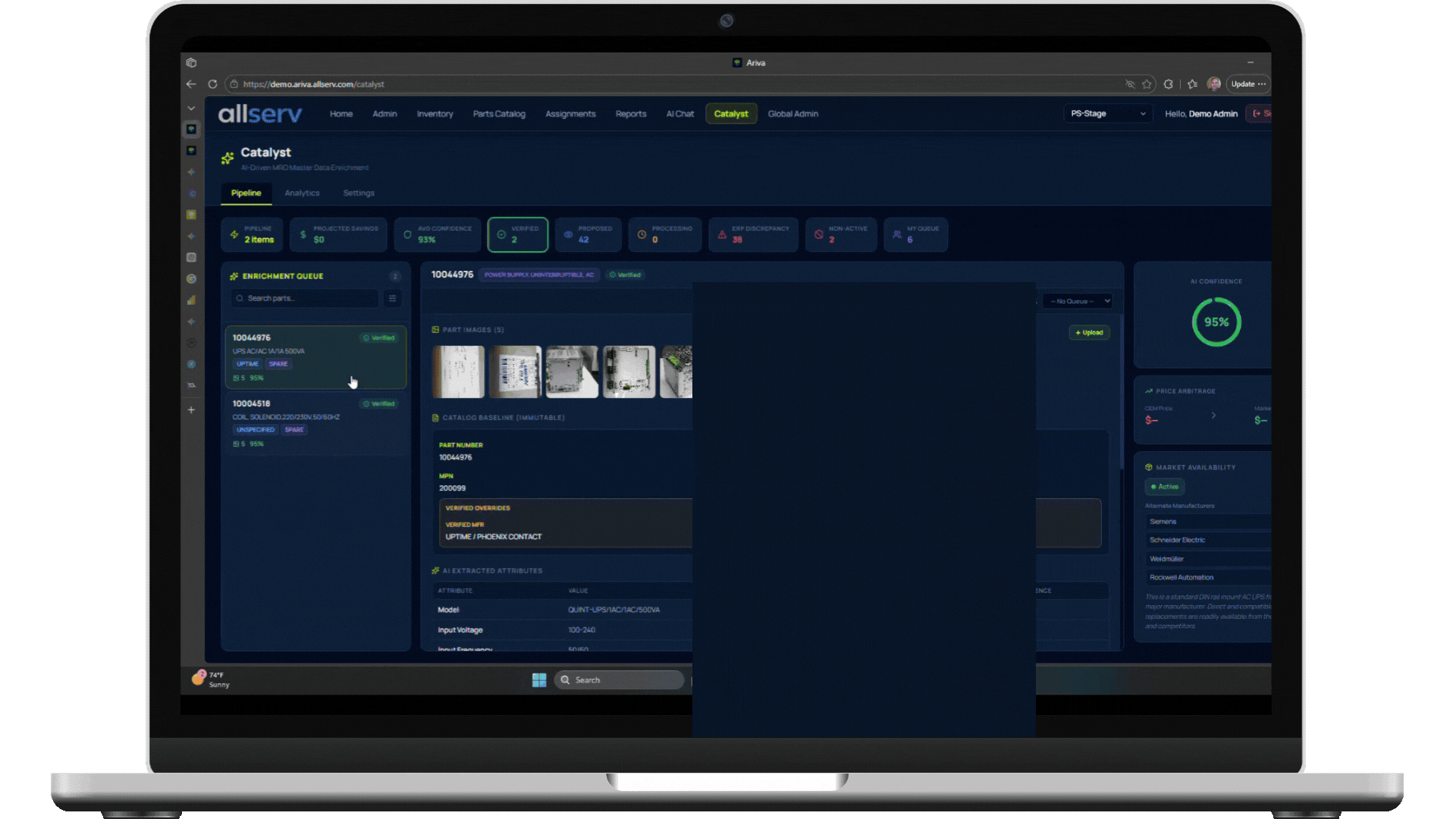Screen dimensions: 1456x819
Task: Click the Projected Savings stat card
Action: point(338,235)
